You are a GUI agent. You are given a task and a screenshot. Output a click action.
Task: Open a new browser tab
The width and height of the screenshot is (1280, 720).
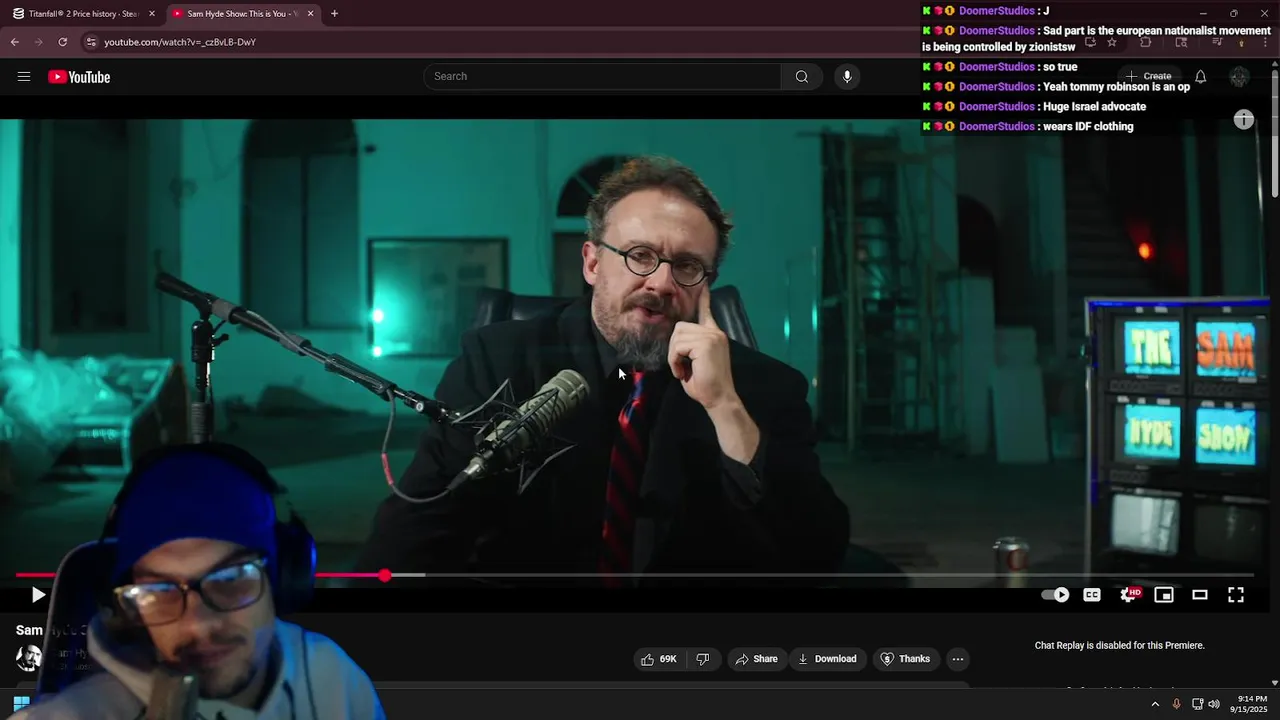[334, 14]
